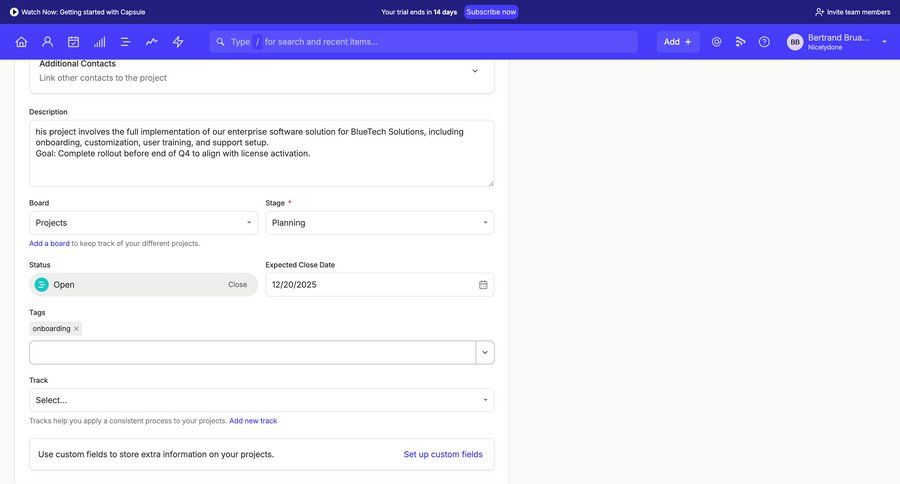Open the Add new track link

coord(253,421)
